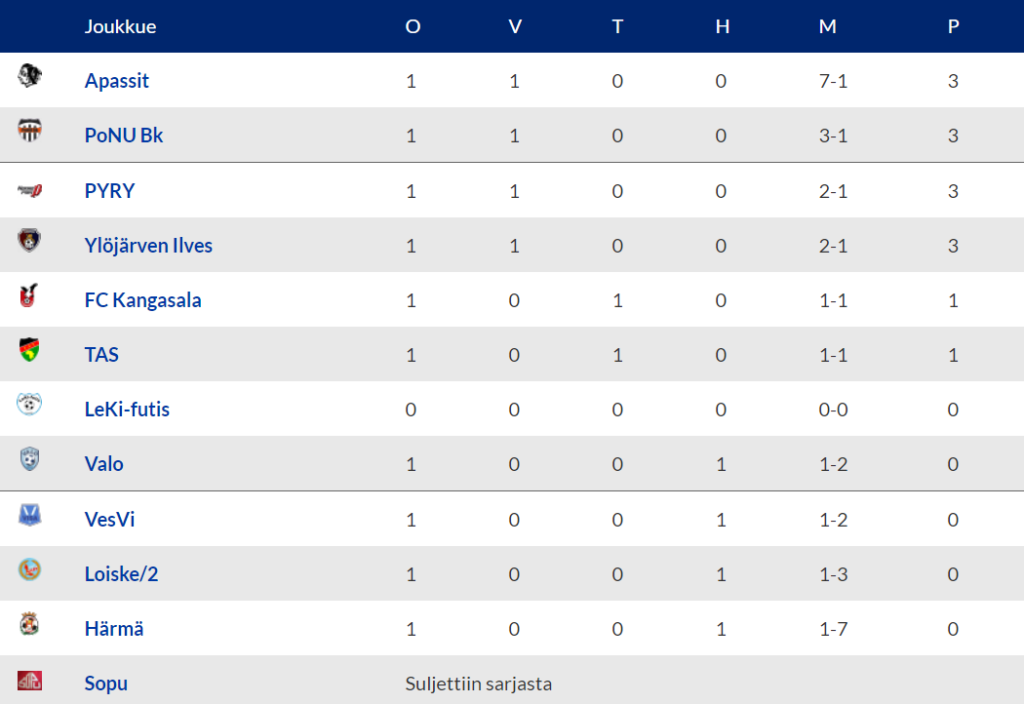
Task: Open the FC Kangasala team page
Action: 143,300
